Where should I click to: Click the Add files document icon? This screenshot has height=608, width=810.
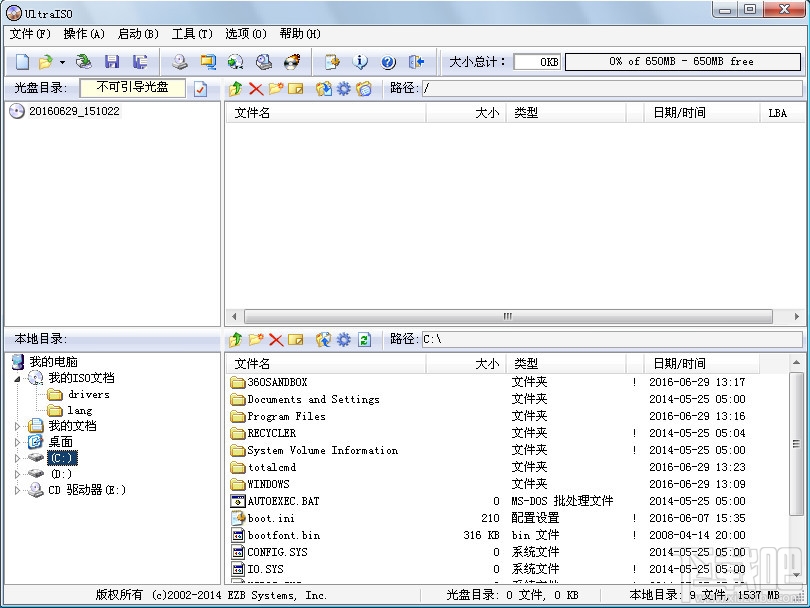(332, 62)
